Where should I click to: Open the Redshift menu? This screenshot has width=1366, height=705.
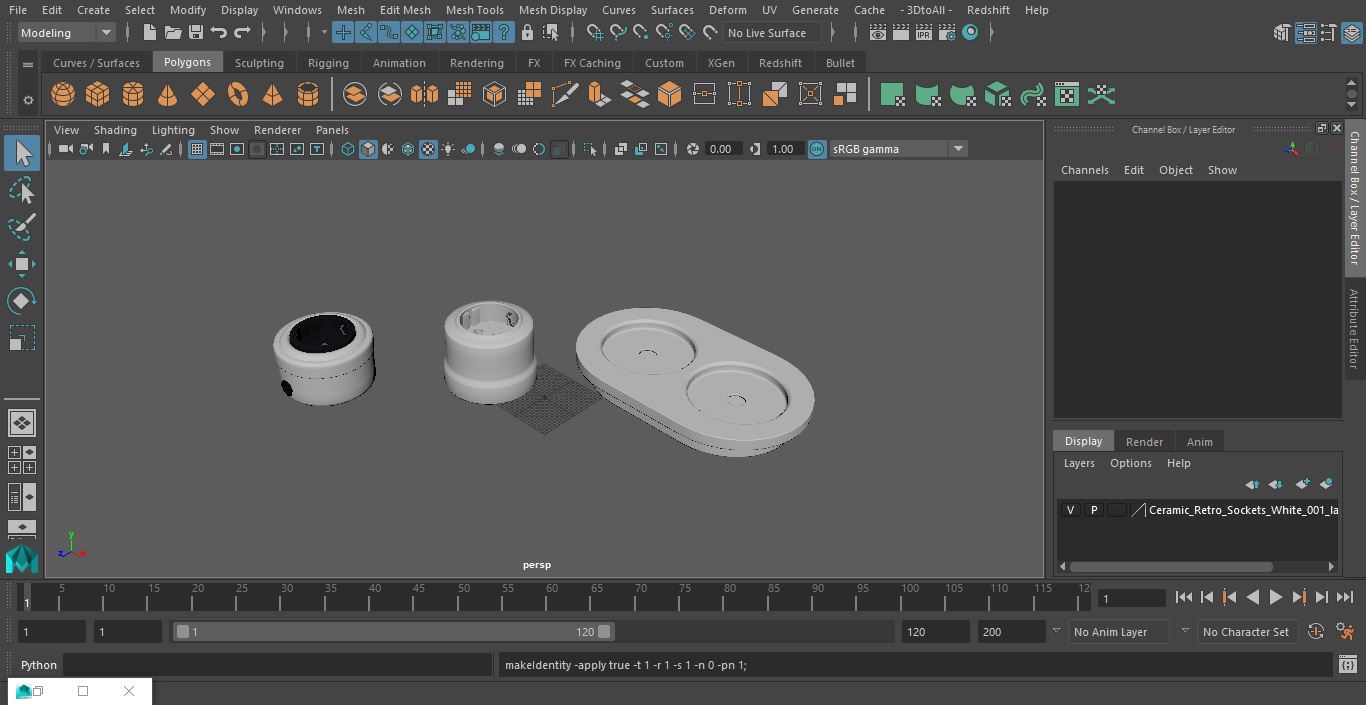click(988, 10)
